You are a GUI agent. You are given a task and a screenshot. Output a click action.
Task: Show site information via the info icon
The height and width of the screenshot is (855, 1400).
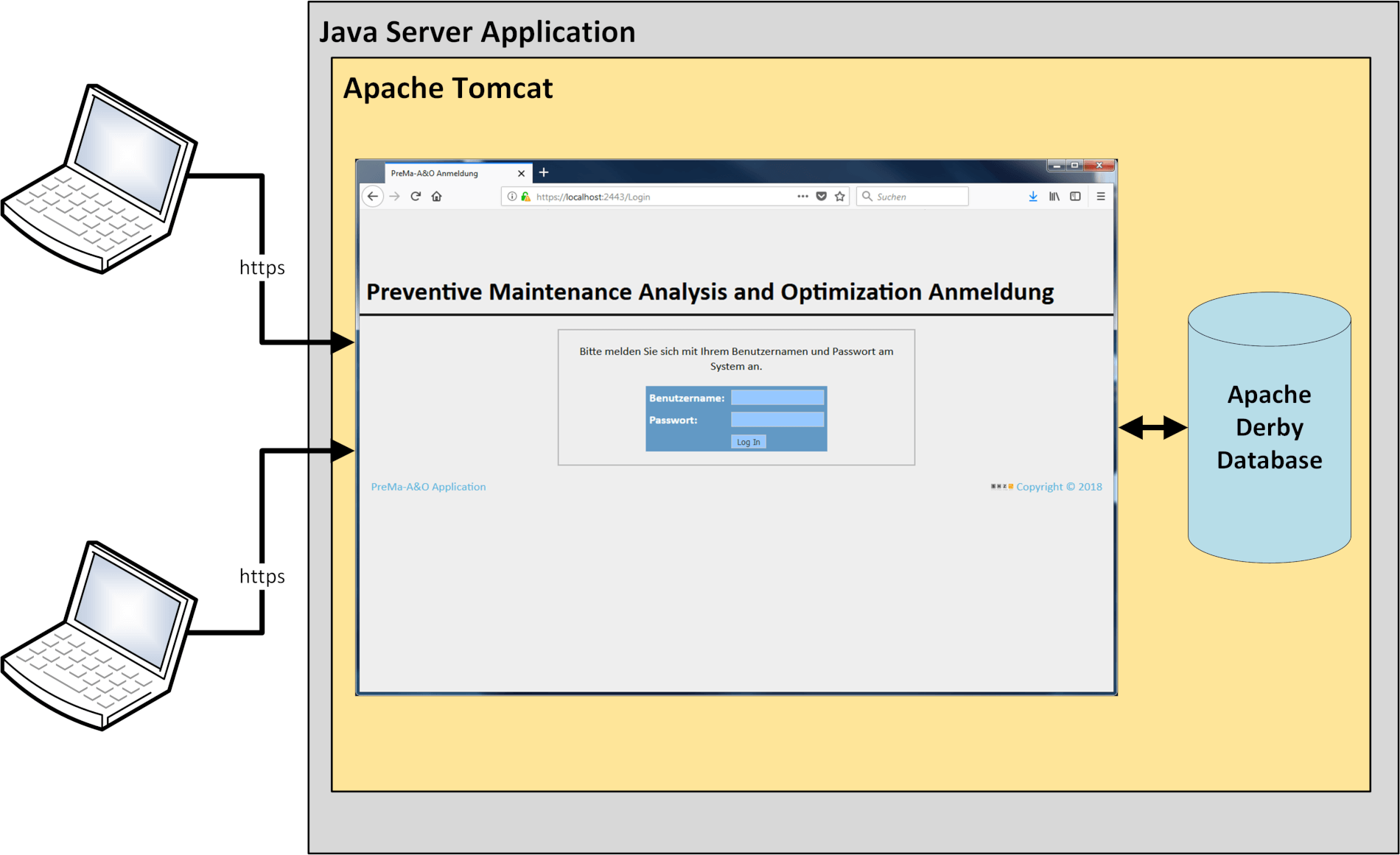512,197
